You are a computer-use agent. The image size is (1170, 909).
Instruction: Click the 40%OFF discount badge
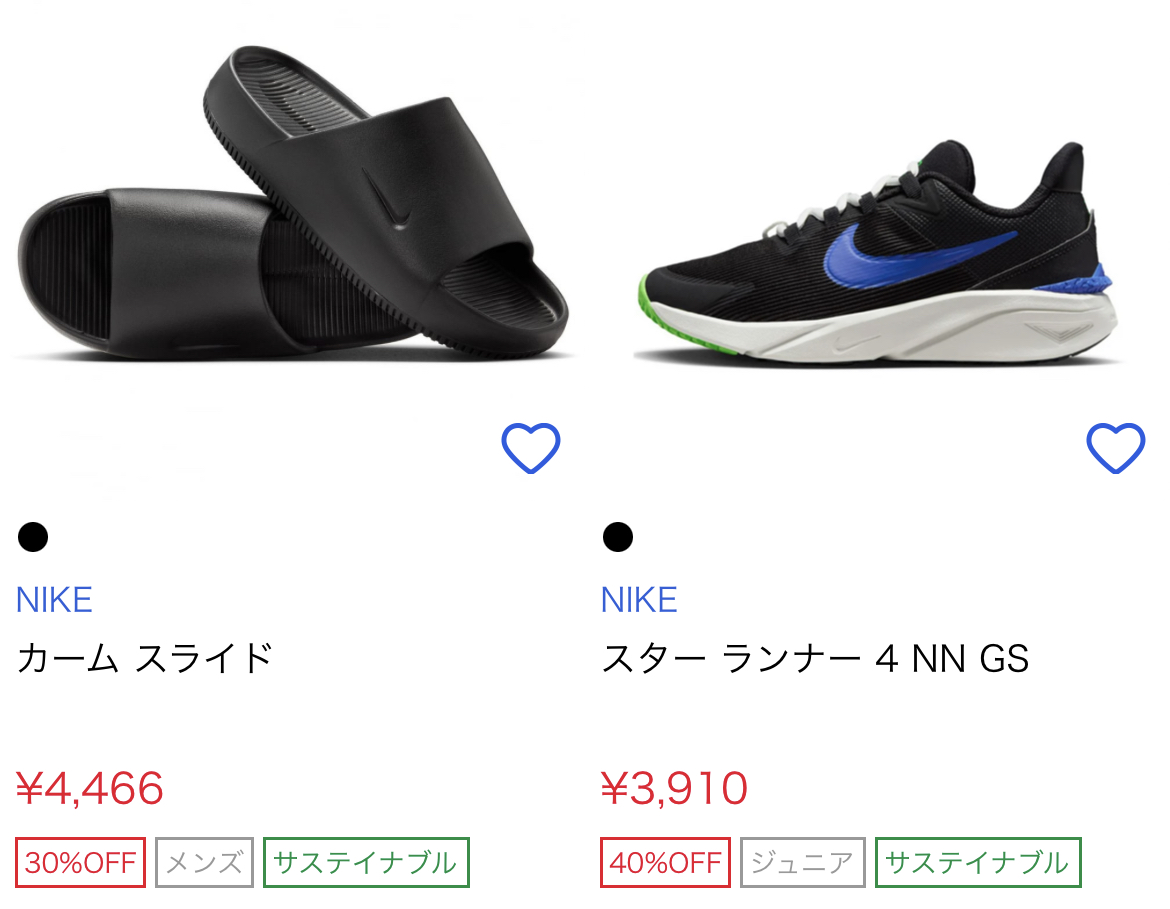[x=666, y=863]
